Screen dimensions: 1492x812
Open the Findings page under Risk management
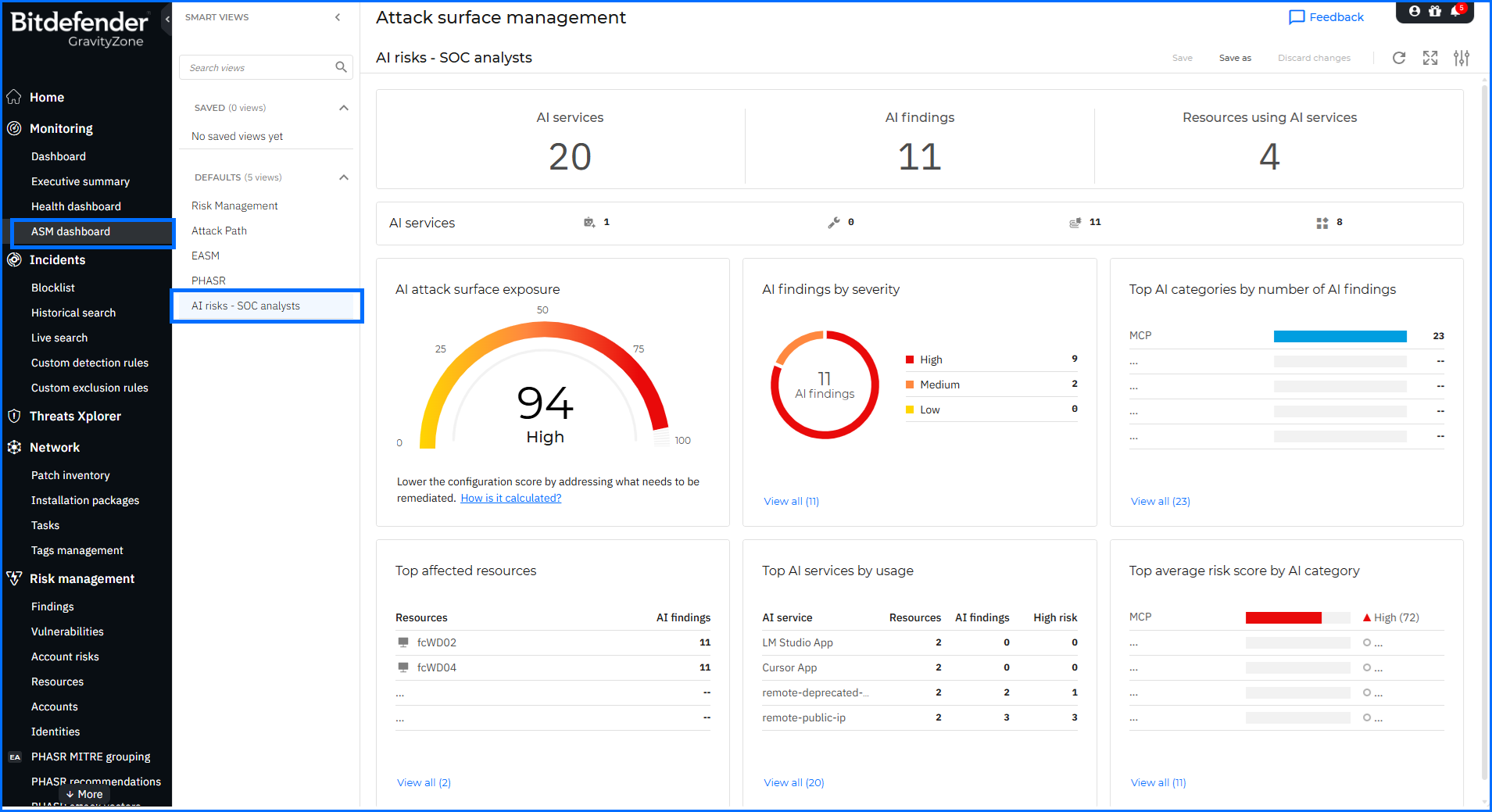pos(52,606)
